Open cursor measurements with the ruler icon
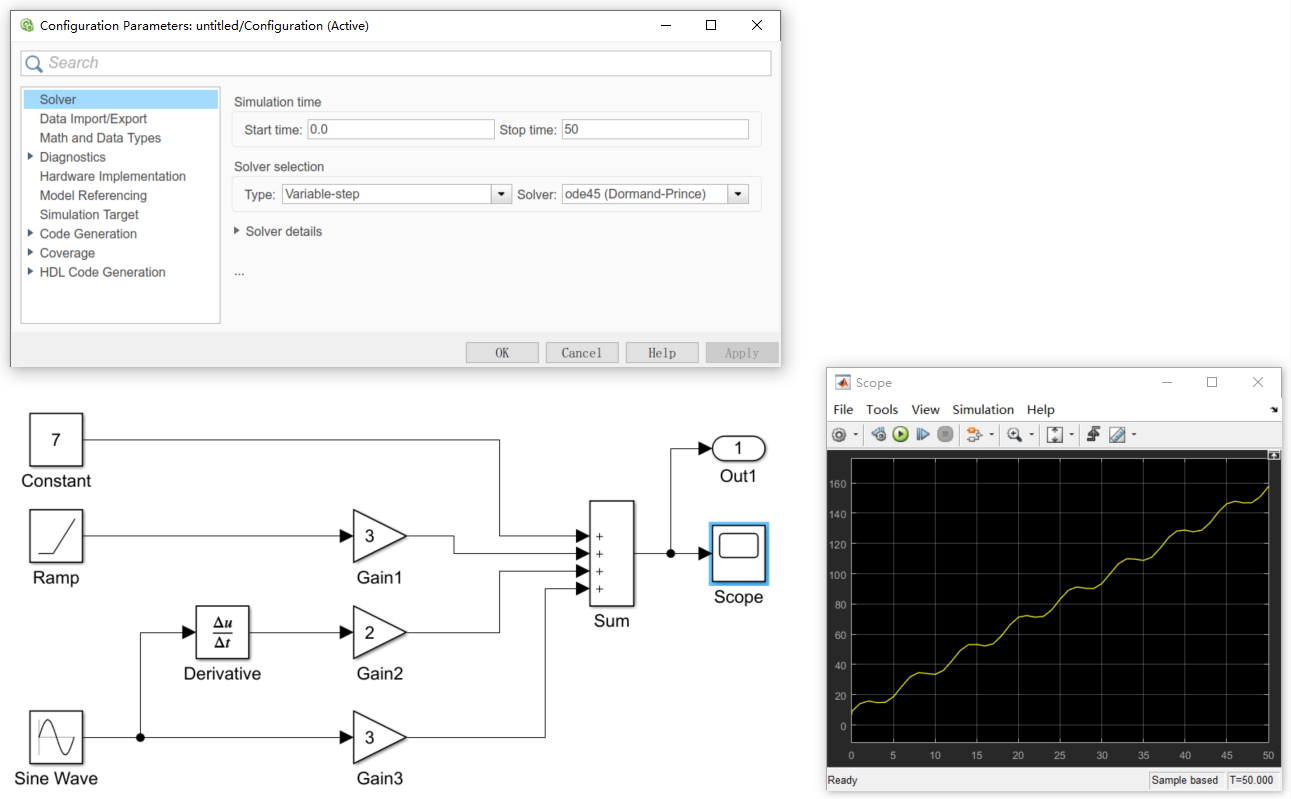The height and width of the screenshot is (799, 1291). tap(1116, 434)
